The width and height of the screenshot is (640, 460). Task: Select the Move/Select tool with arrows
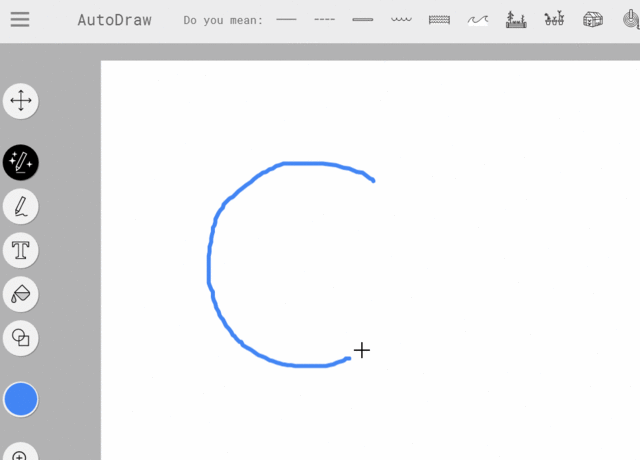click(x=21, y=101)
